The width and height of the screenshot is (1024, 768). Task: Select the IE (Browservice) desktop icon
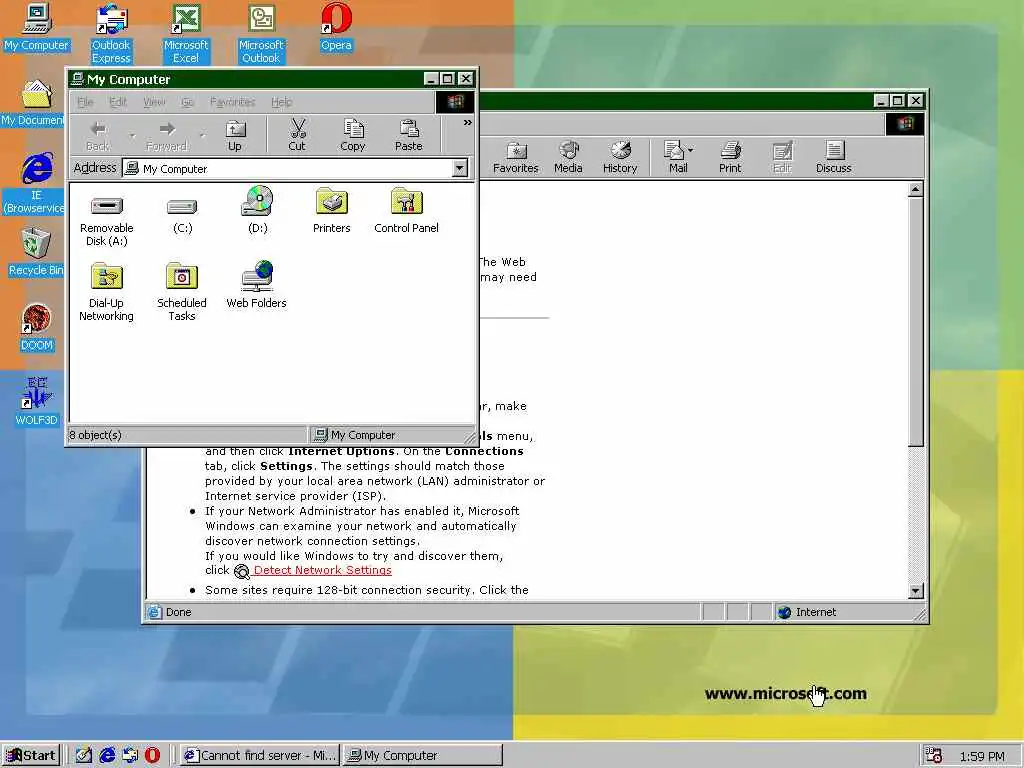coord(34,184)
